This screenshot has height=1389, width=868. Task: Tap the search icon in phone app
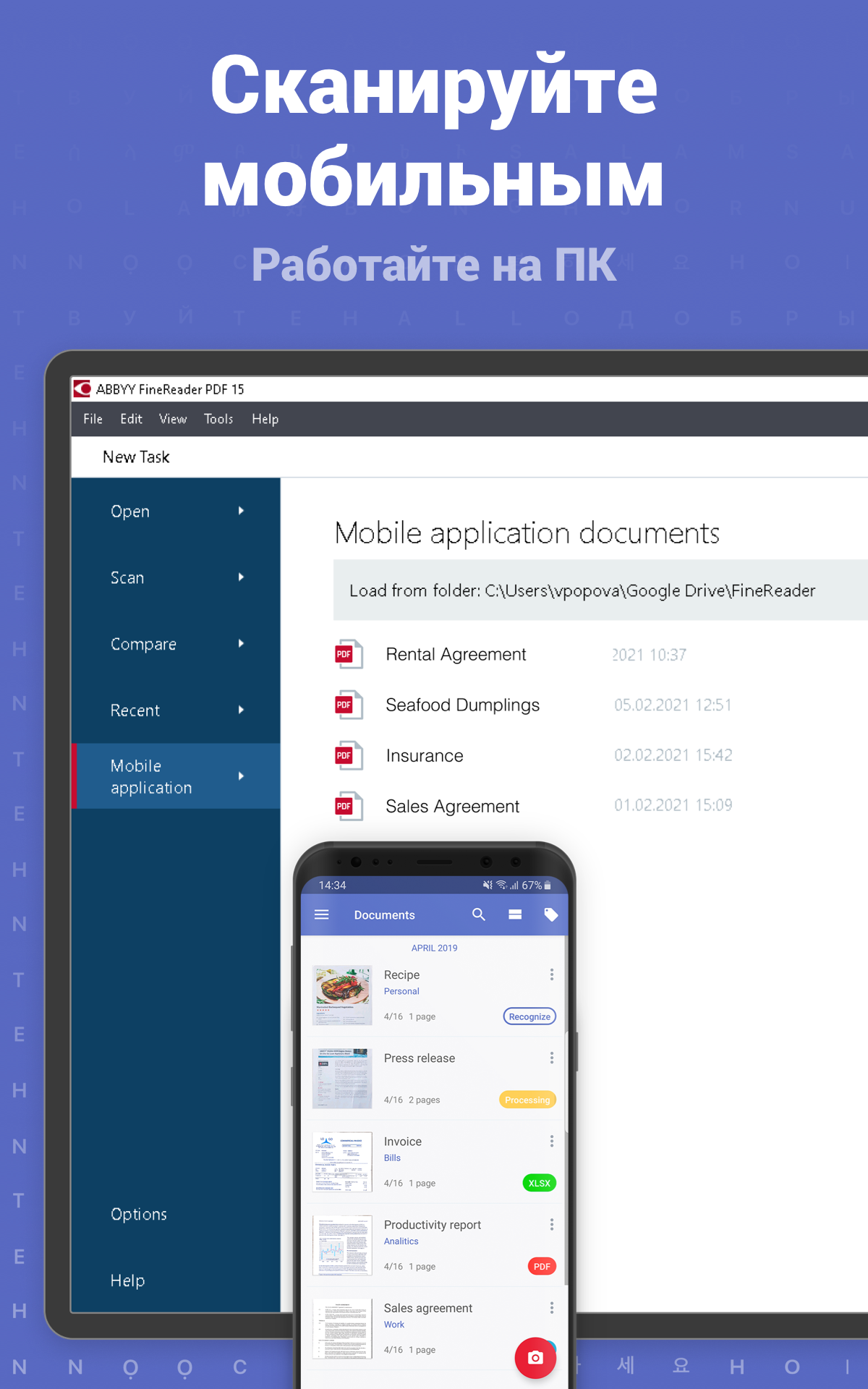479,914
